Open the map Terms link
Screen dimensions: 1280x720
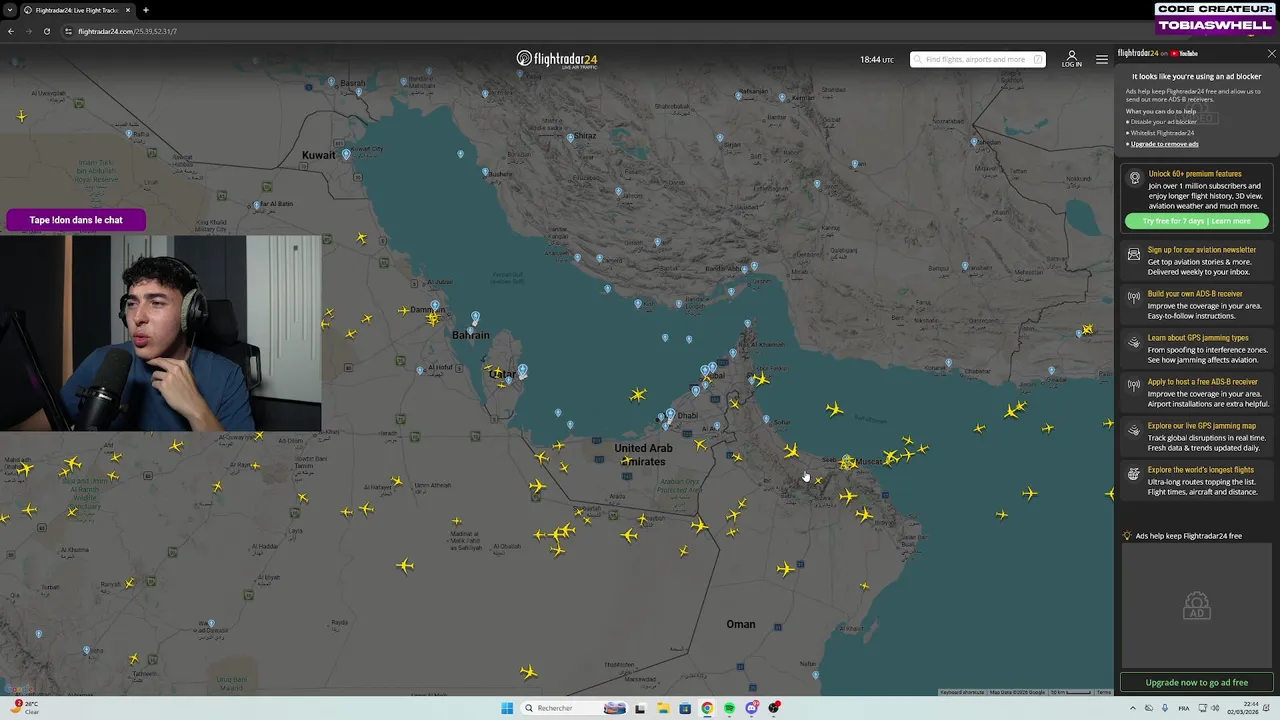pos(1104,692)
